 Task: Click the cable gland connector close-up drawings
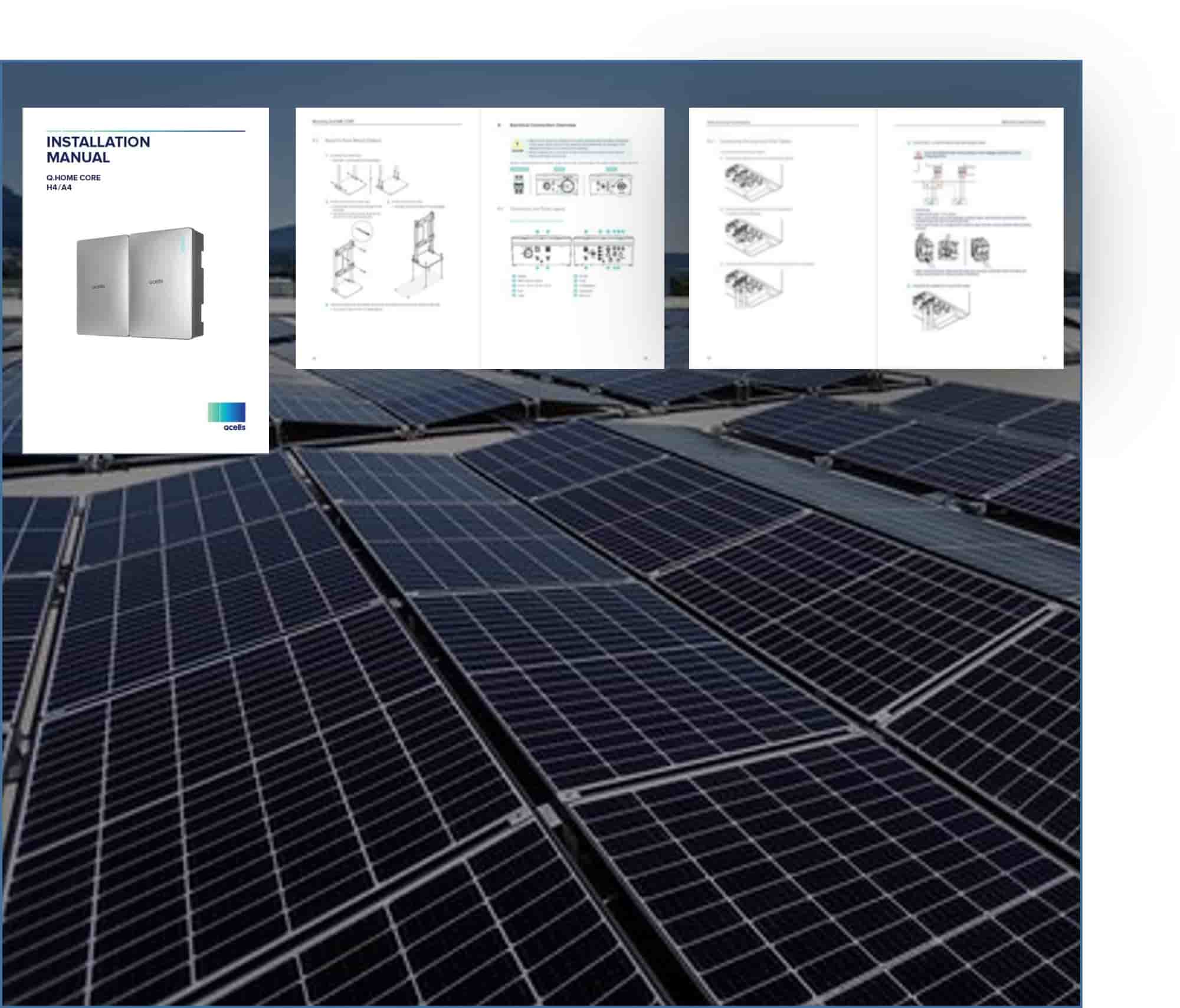tap(951, 249)
